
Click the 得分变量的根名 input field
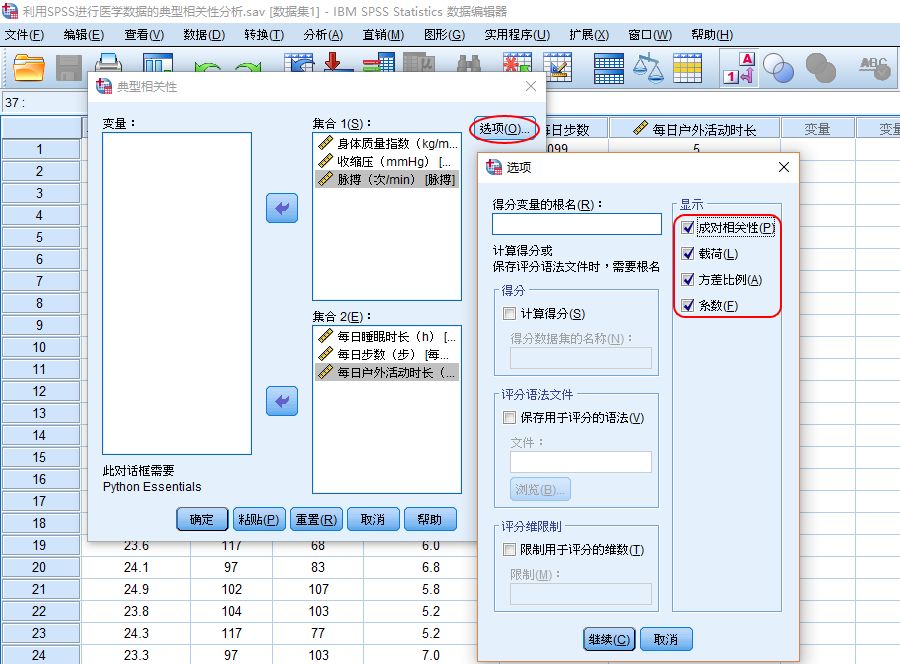pos(576,224)
